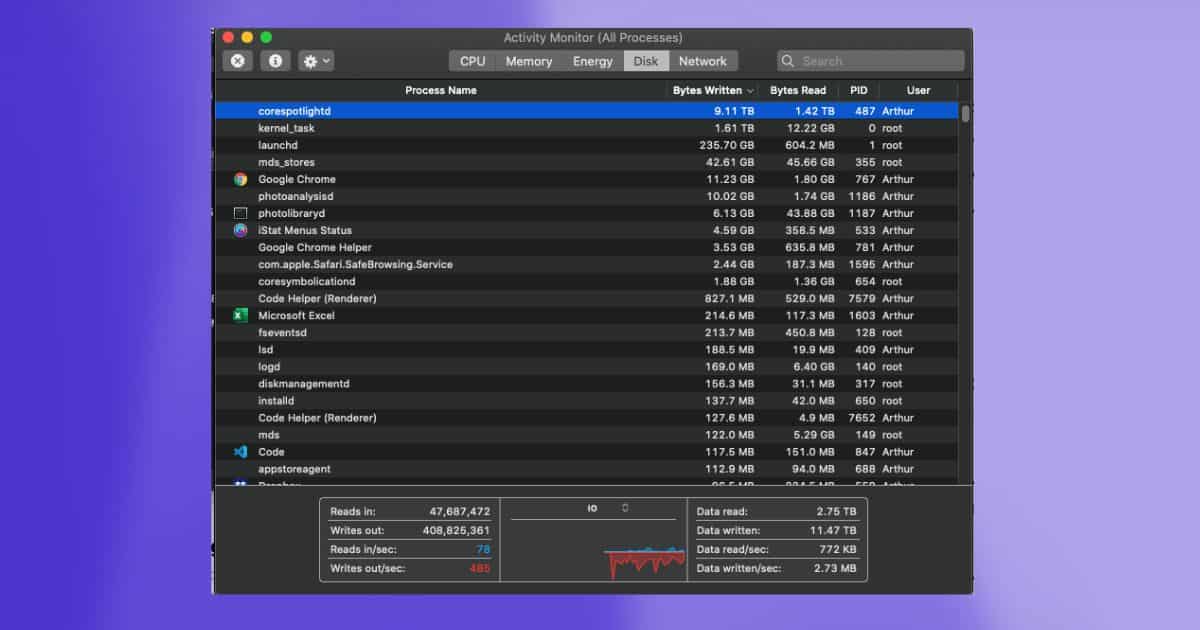This screenshot has height=630, width=1200.
Task: Open process info with the (i) button
Action: click(275, 61)
